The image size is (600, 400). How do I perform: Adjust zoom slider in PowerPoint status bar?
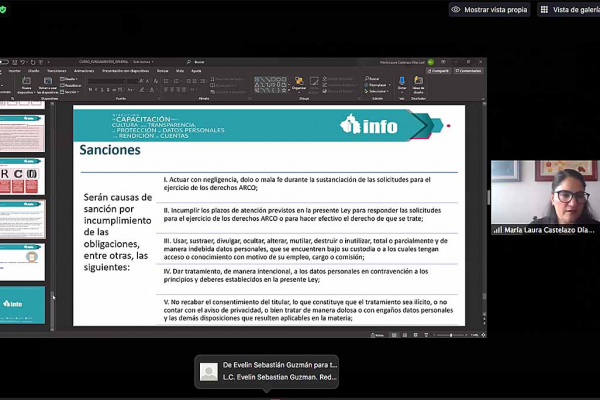[x=451, y=335]
